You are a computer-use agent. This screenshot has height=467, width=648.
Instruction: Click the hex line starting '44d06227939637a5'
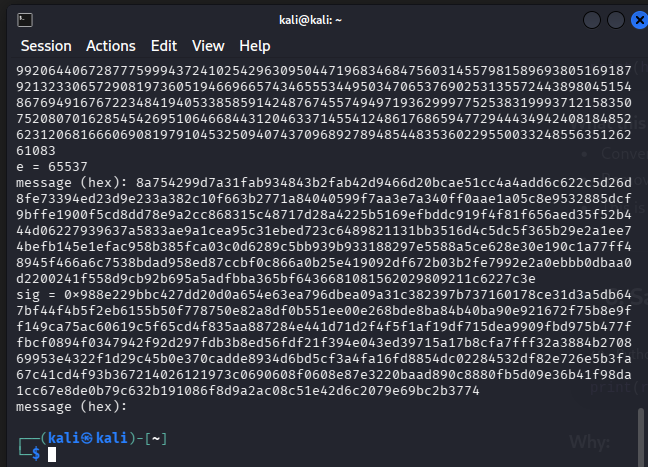point(324,231)
